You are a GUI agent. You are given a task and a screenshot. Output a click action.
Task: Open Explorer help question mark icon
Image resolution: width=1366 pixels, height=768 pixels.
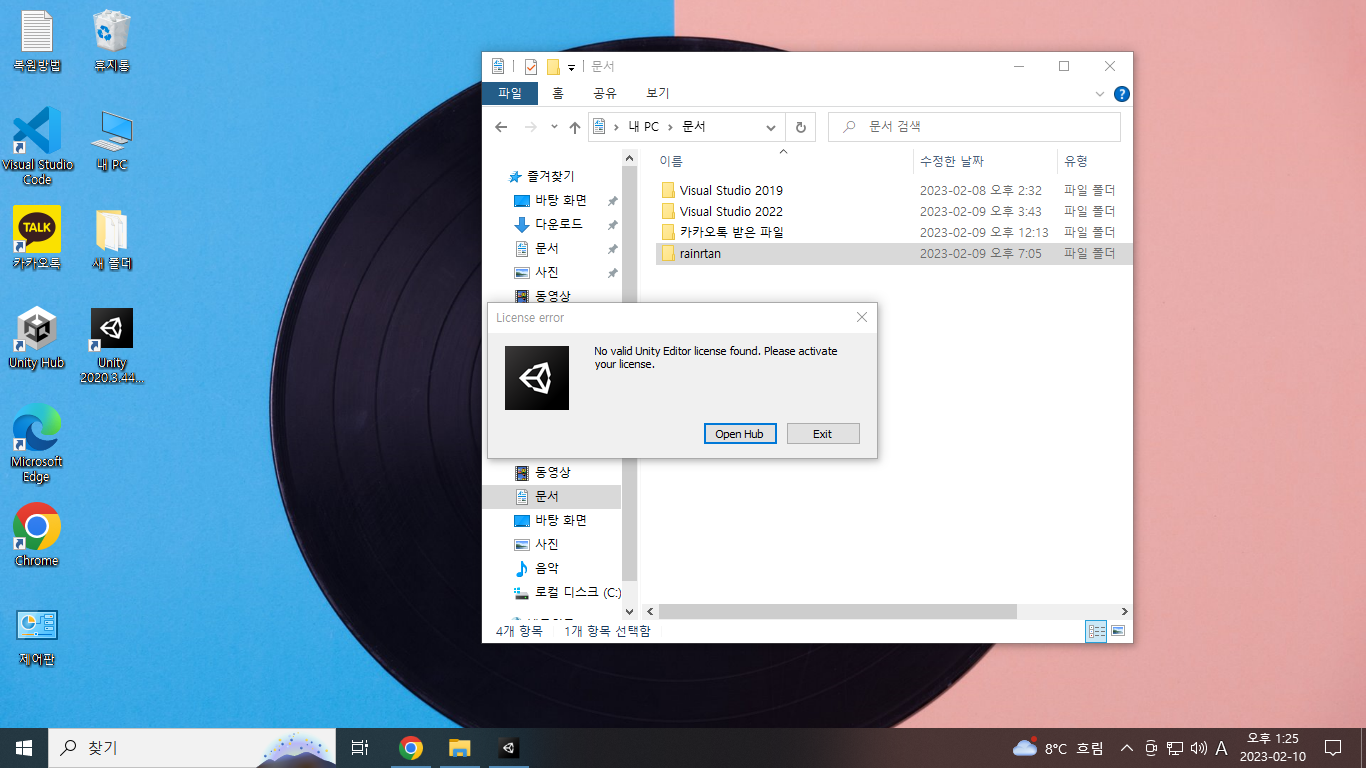click(1122, 94)
